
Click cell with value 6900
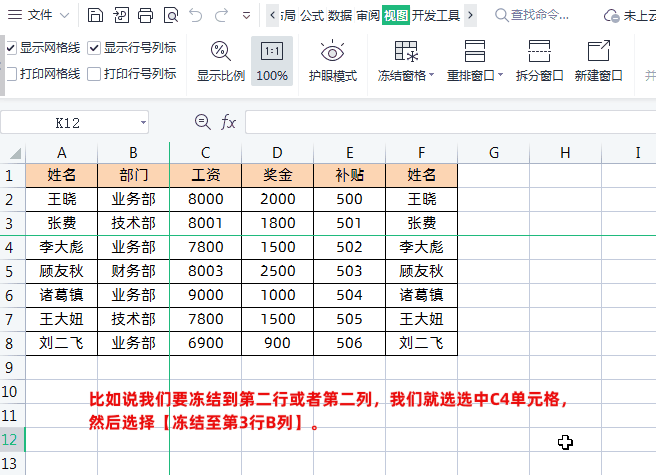tap(205, 343)
